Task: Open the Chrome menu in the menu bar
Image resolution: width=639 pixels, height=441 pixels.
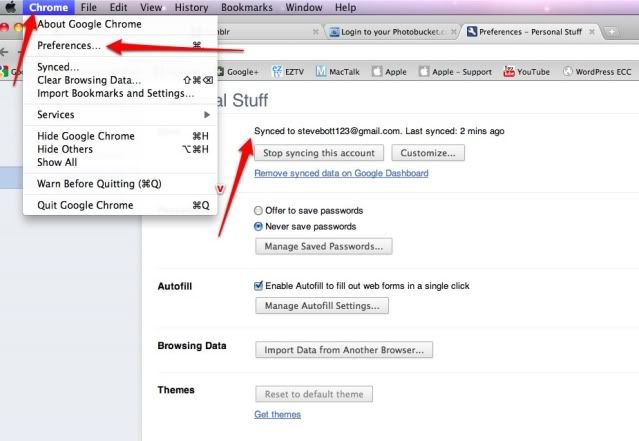Action: point(48,7)
